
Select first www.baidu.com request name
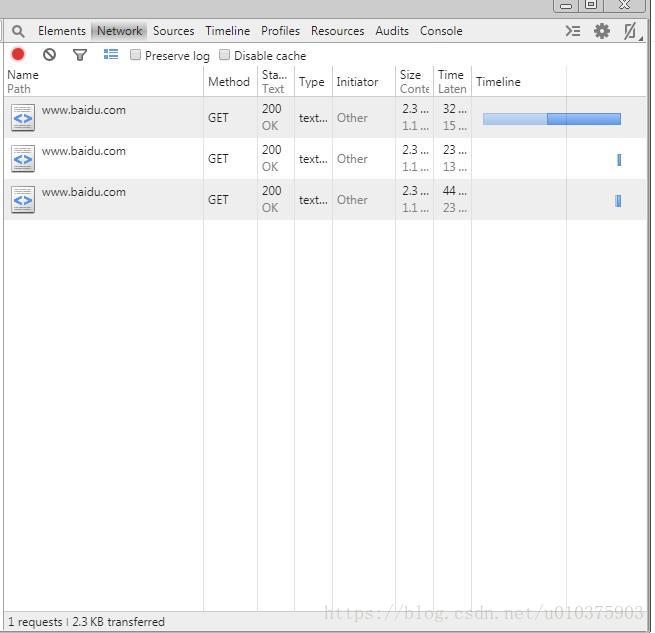(x=84, y=110)
